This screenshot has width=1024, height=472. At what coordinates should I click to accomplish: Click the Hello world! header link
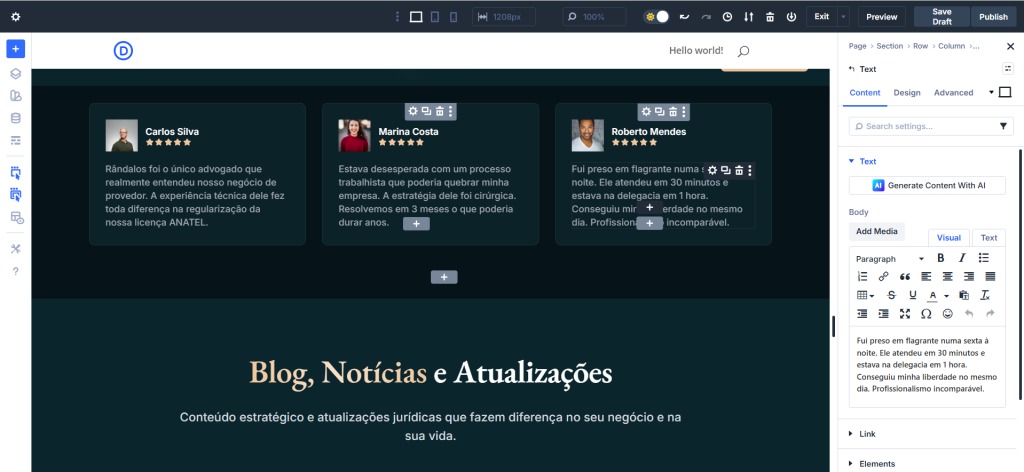pyautogui.click(x=696, y=50)
